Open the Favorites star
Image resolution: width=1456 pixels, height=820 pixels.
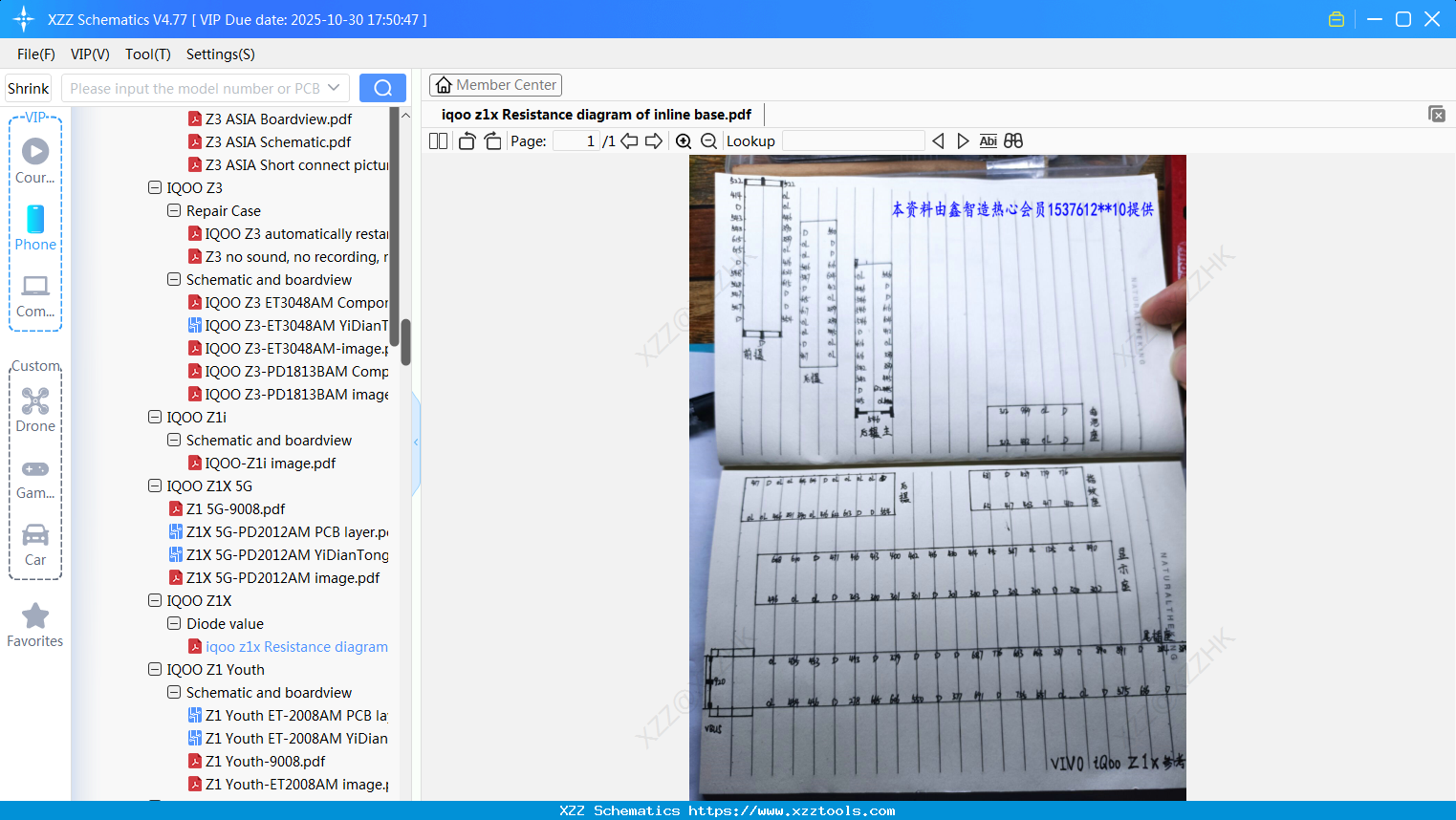(x=35, y=625)
